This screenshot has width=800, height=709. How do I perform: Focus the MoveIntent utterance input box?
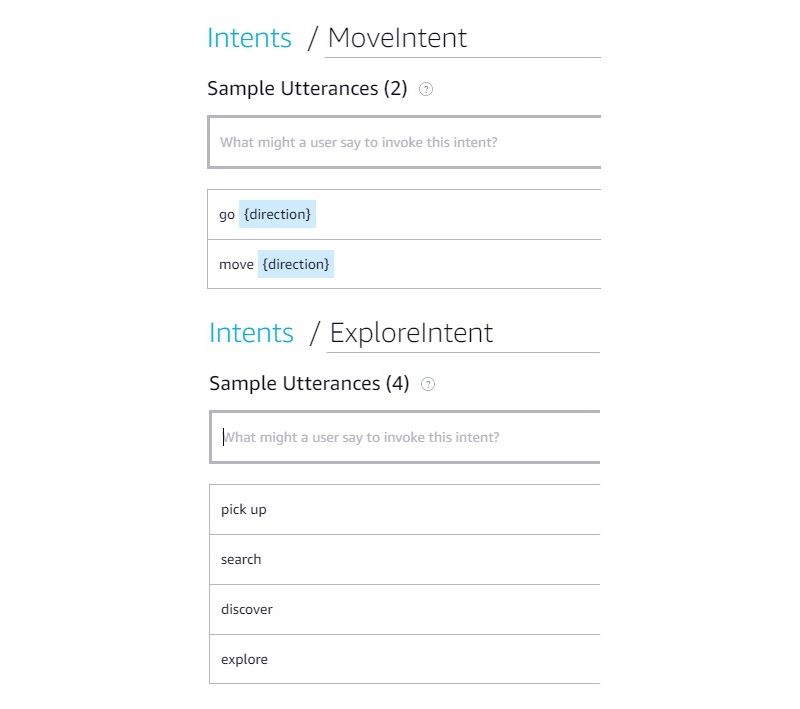point(405,142)
